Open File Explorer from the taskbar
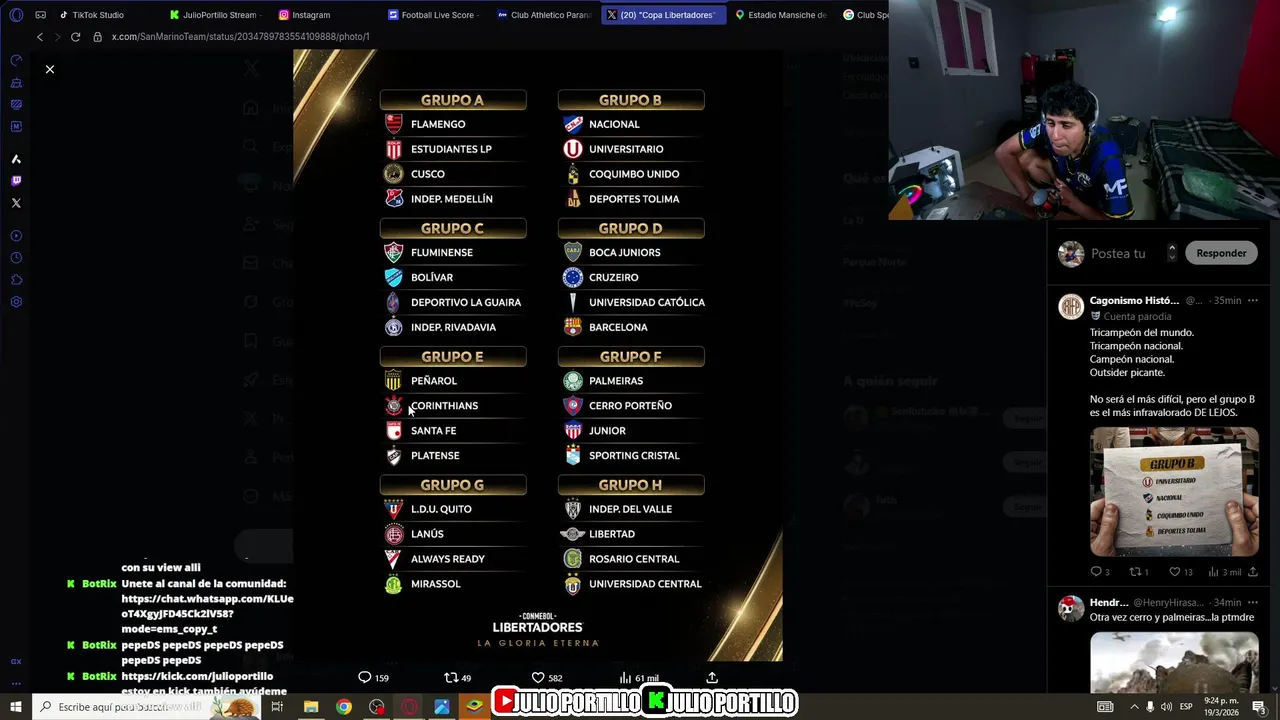This screenshot has width=1280, height=720. [x=311, y=707]
